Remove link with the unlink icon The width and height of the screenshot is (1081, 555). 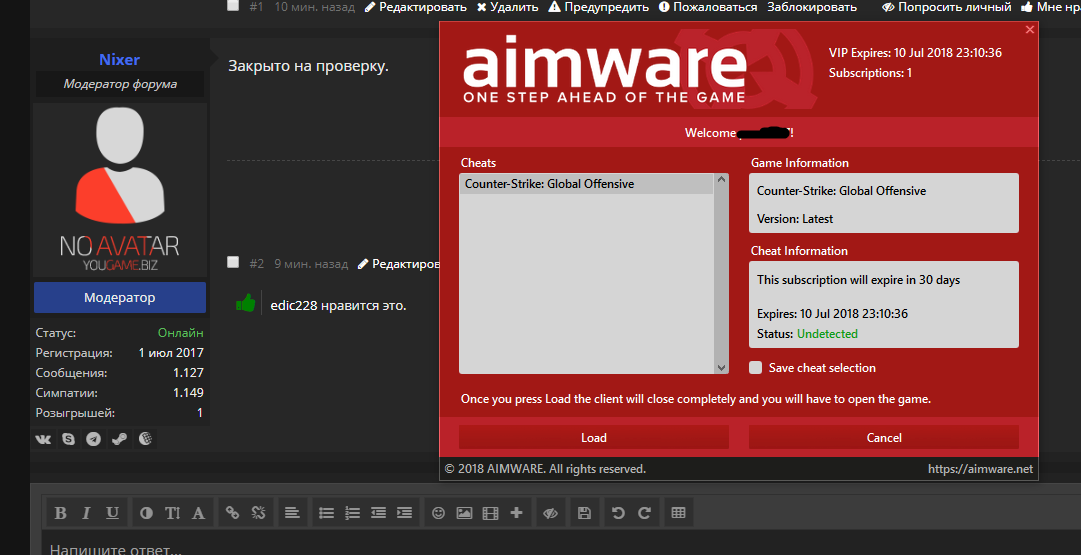pyautogui.click(x=259, y=513)
